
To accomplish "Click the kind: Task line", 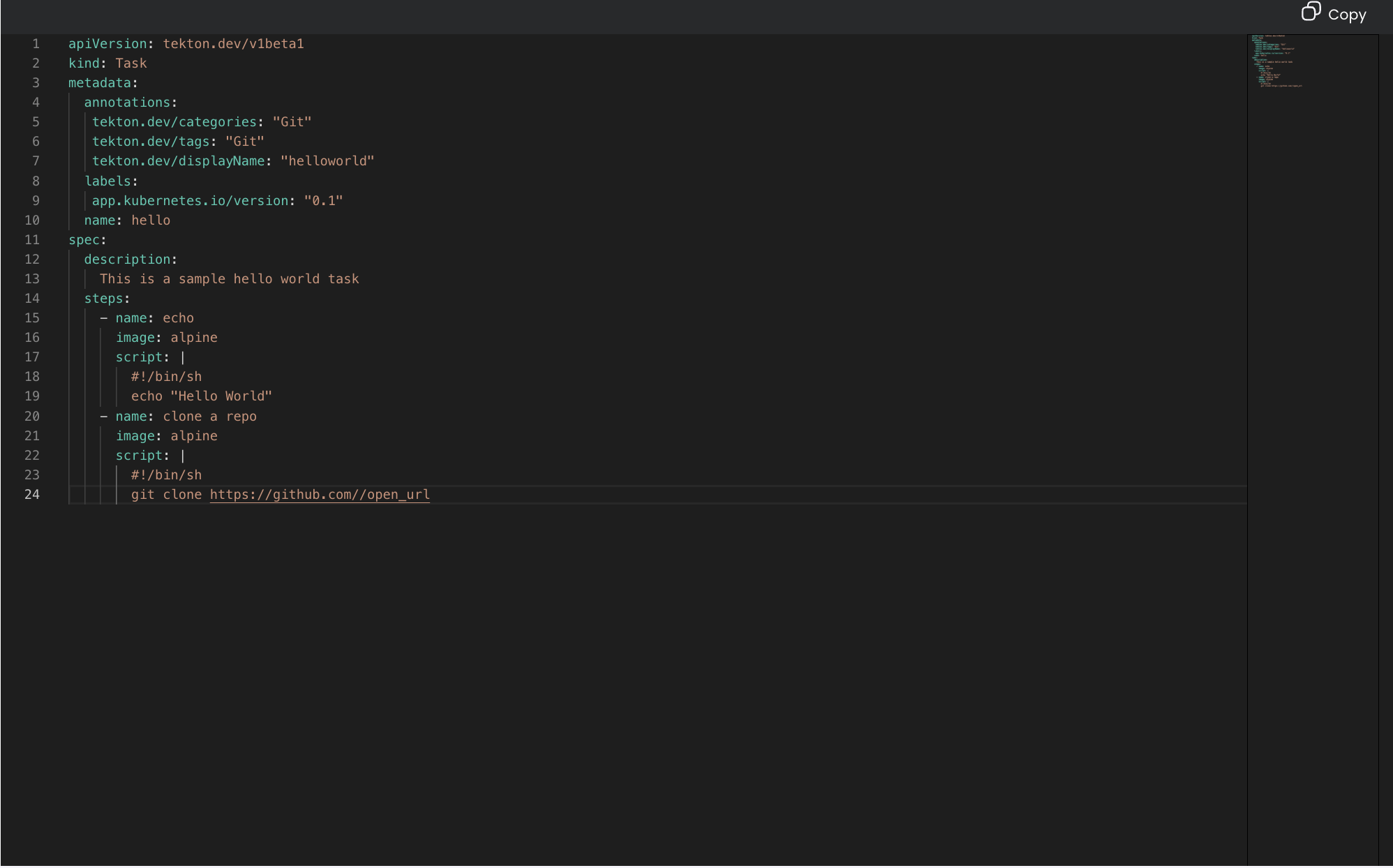I will [x=107, y=63].
